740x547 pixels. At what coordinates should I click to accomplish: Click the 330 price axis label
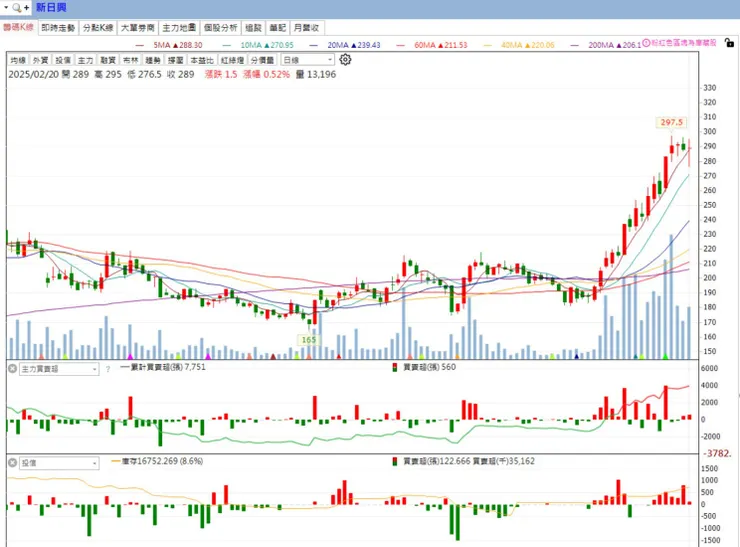point(709,88)
